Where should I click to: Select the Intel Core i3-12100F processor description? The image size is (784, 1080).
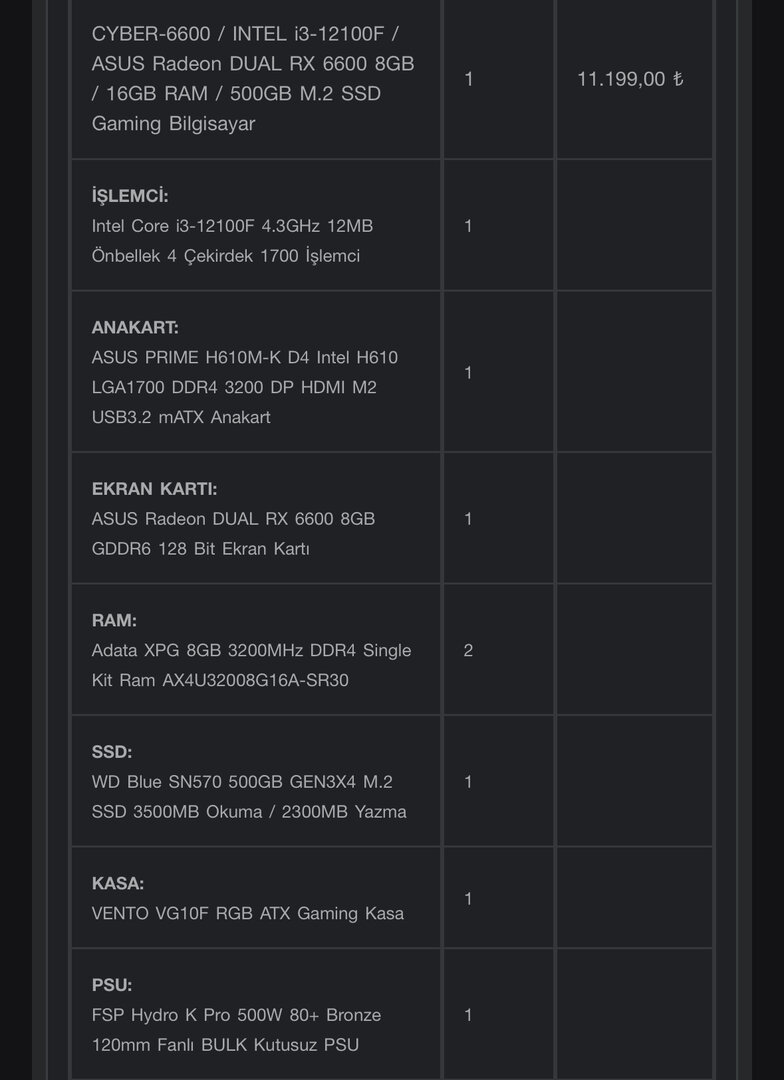232,241
